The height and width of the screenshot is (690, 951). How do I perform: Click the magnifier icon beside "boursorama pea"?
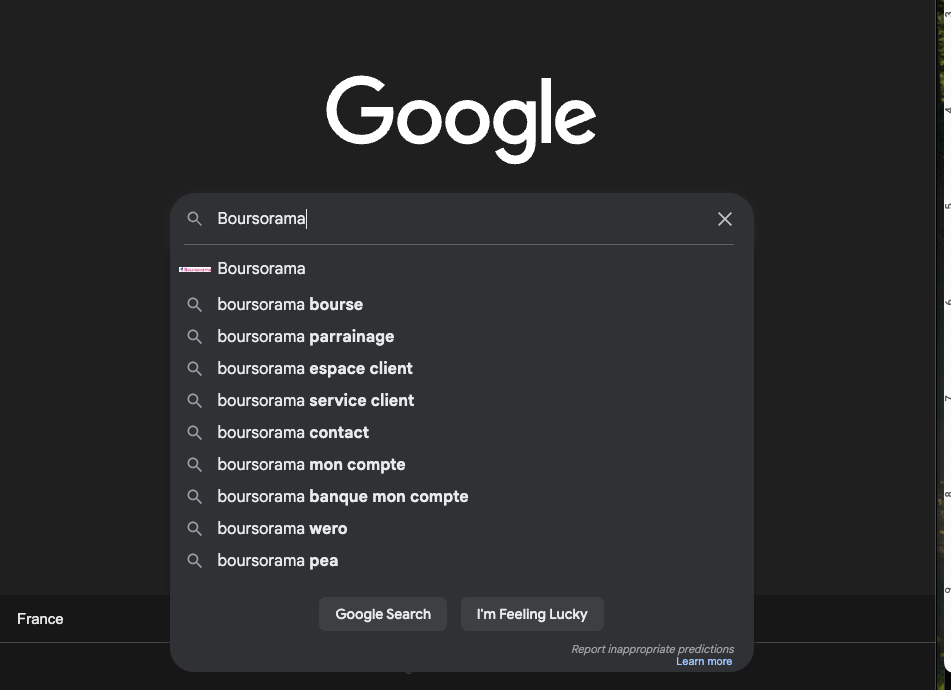[195, 561]
